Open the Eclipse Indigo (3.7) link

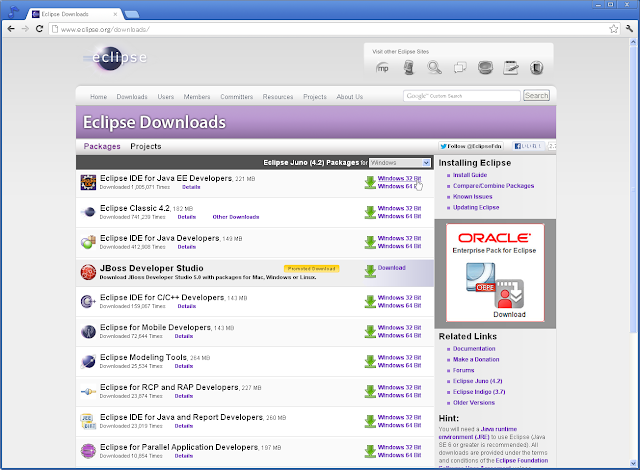479,392
